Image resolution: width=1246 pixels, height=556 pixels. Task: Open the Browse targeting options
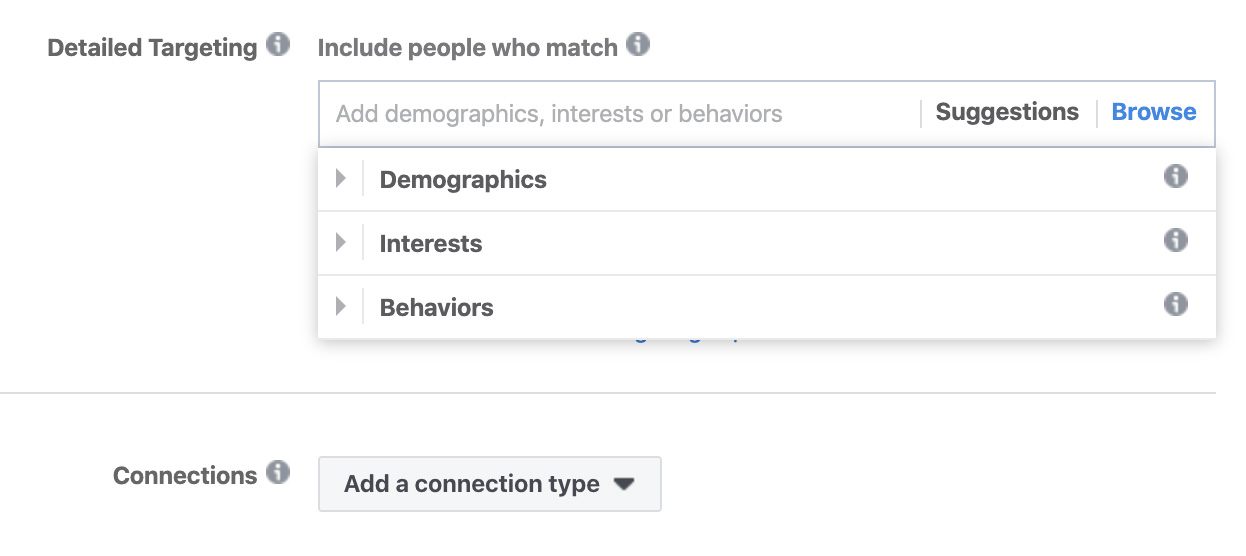pos(1154,112)
